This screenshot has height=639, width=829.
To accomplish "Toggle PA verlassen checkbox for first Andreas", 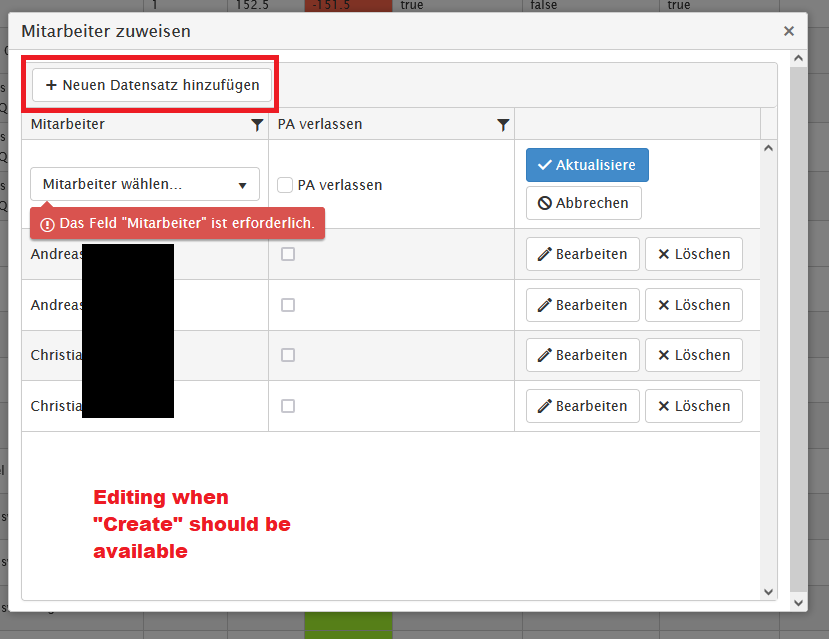I will [x=288, y=254].
